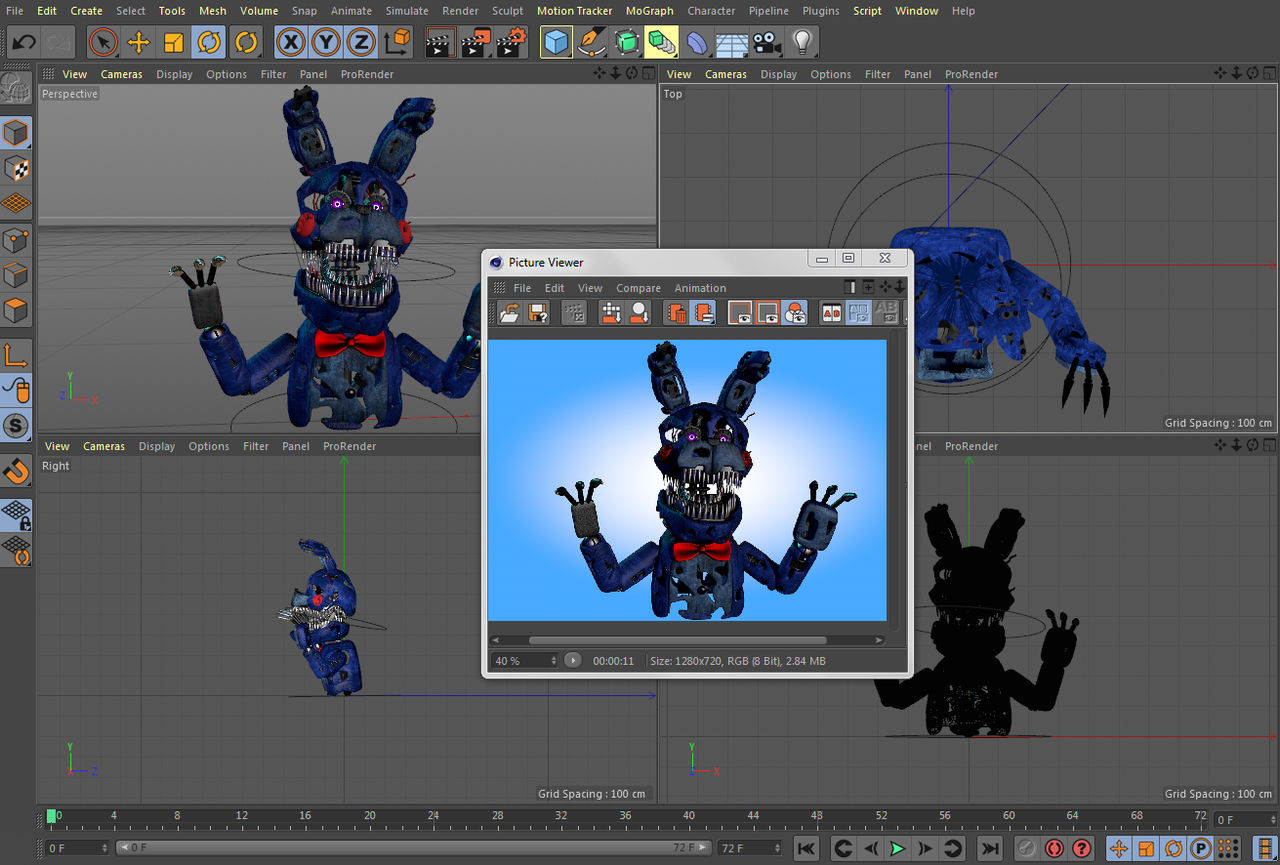Viewport: 1280px width, 865px height.
Task: Click stepper arrows of 72 F end field
Action: (779, 848)
